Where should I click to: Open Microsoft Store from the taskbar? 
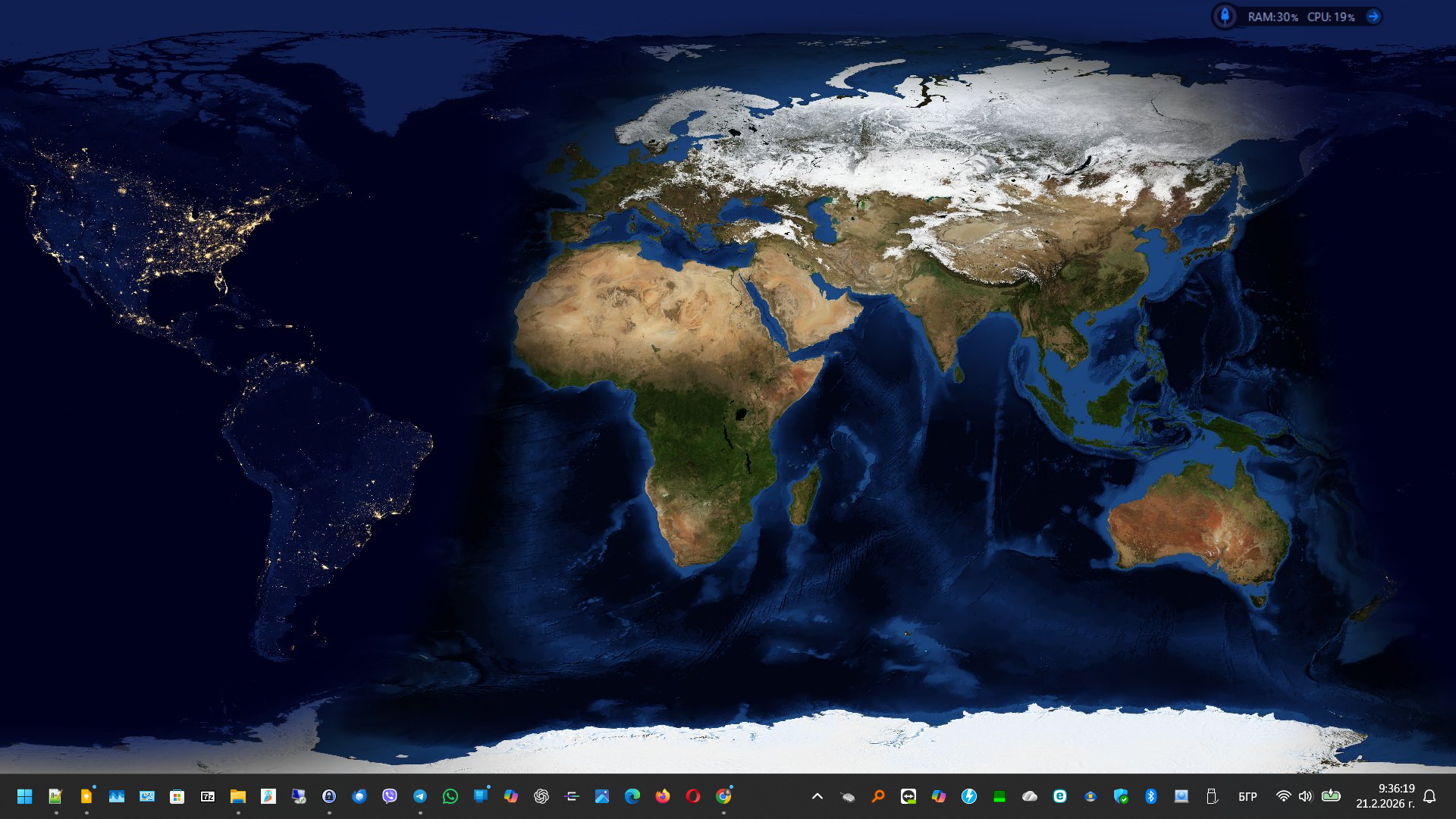[177, 796]
